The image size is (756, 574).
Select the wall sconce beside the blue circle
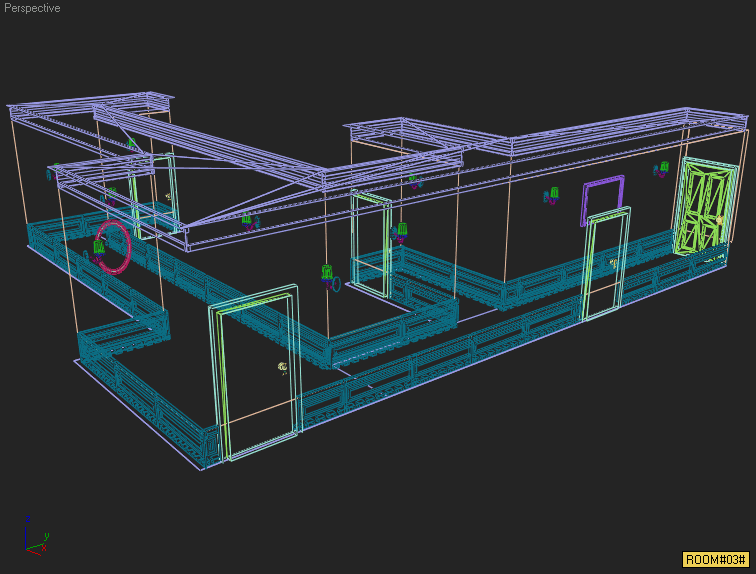[x=326, y=274]
